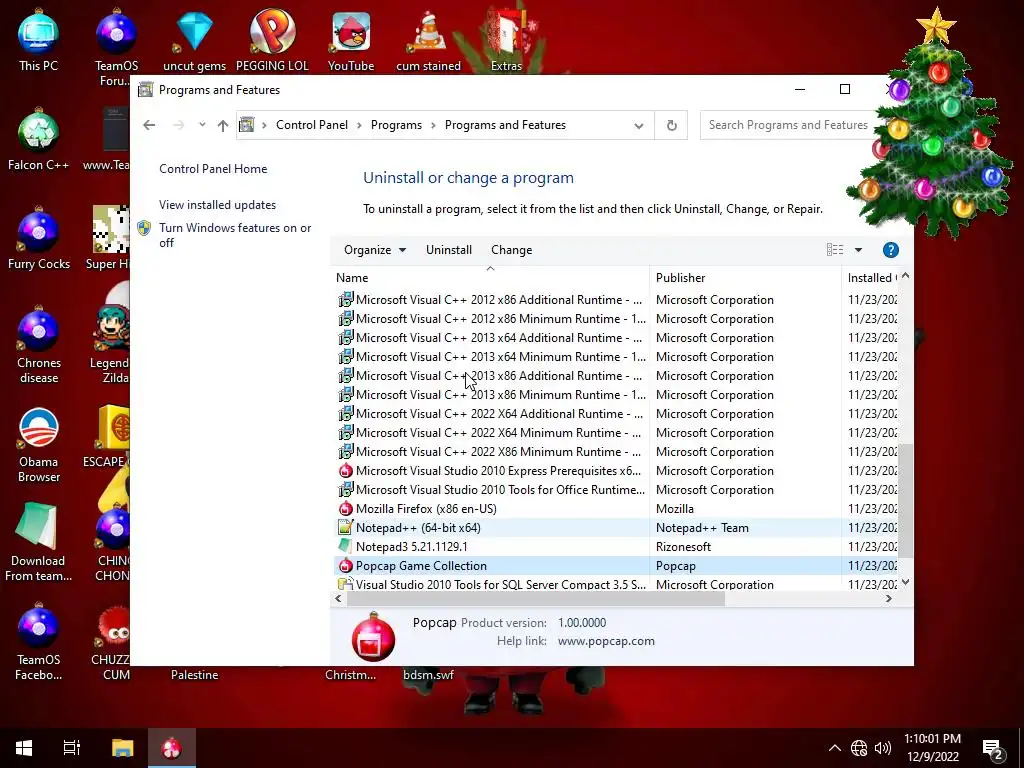Select the Mozilla Firefox program icon
This screenshot has height=768, width=1024.
click(x=345, y=509)
